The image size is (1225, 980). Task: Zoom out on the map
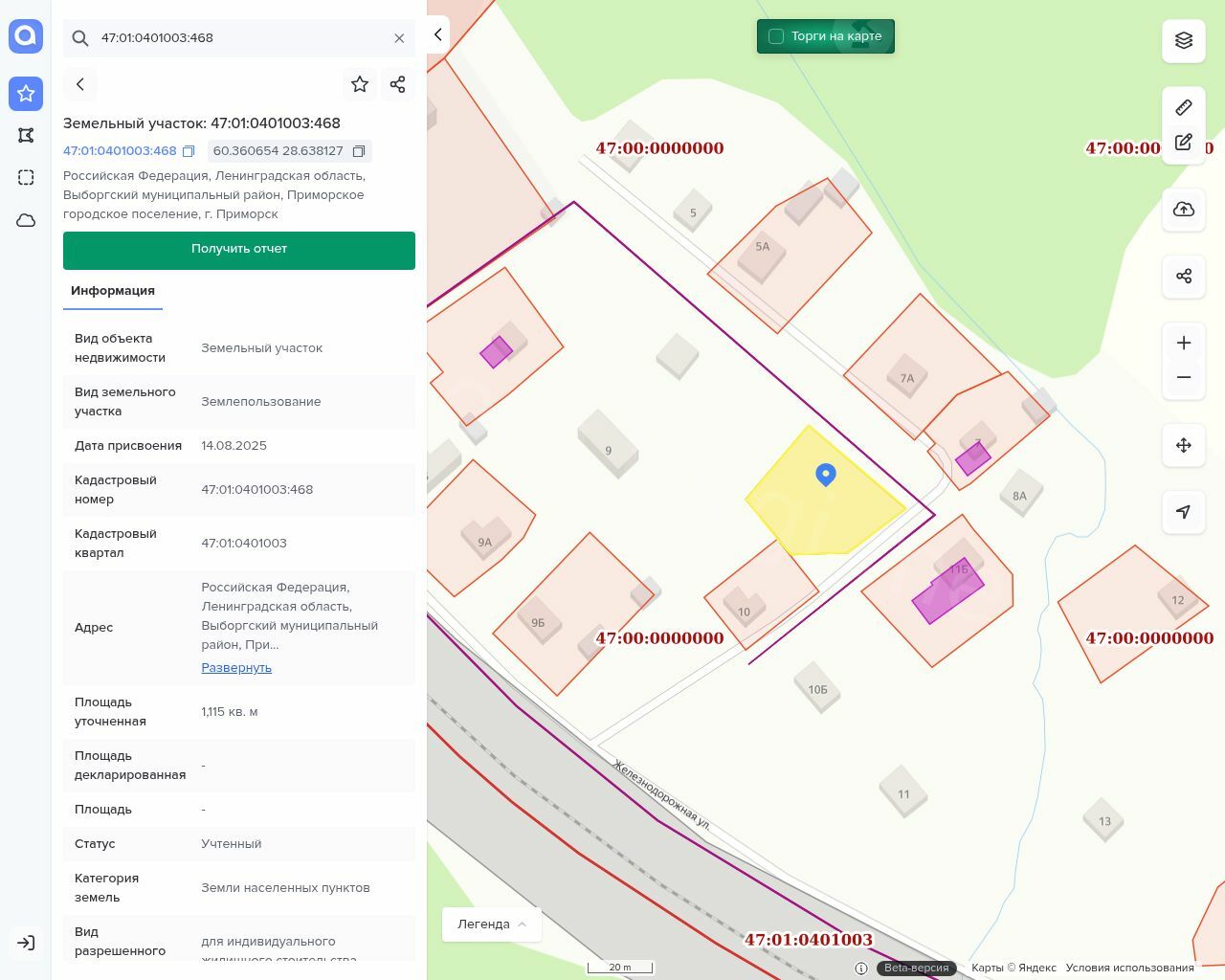(x=1184, y=377)
